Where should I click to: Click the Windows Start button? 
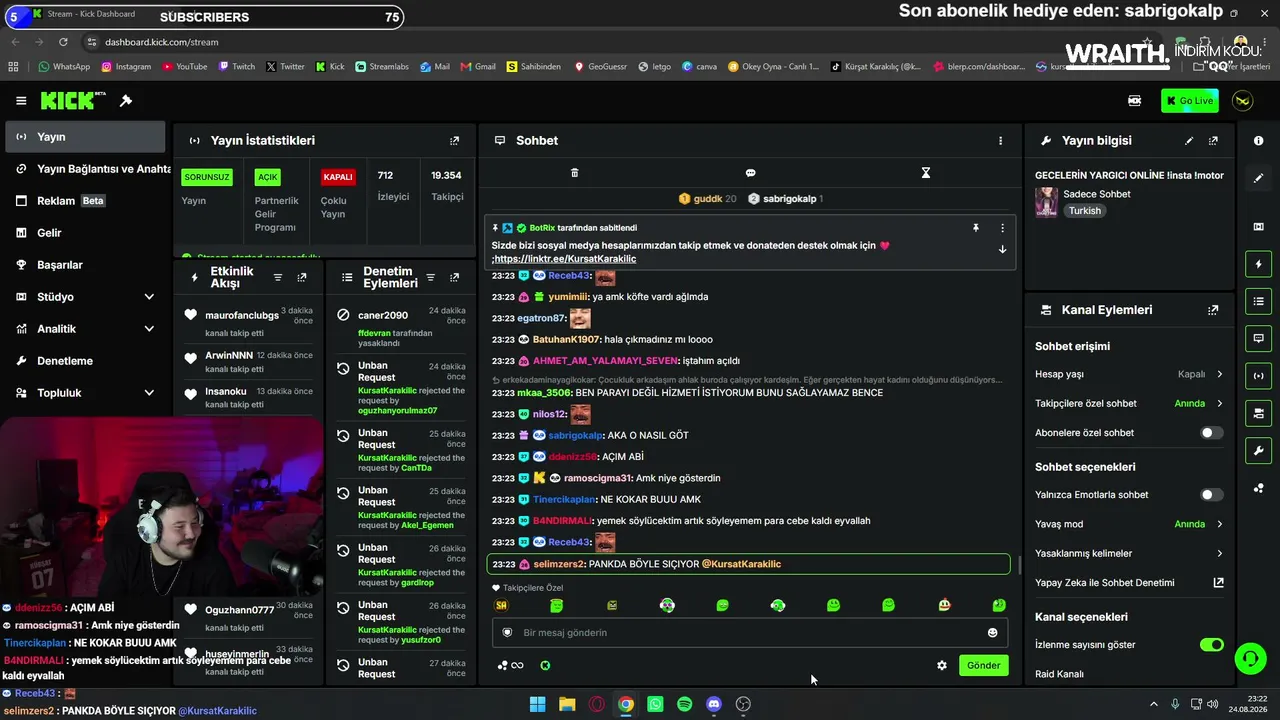coord(537,704)
